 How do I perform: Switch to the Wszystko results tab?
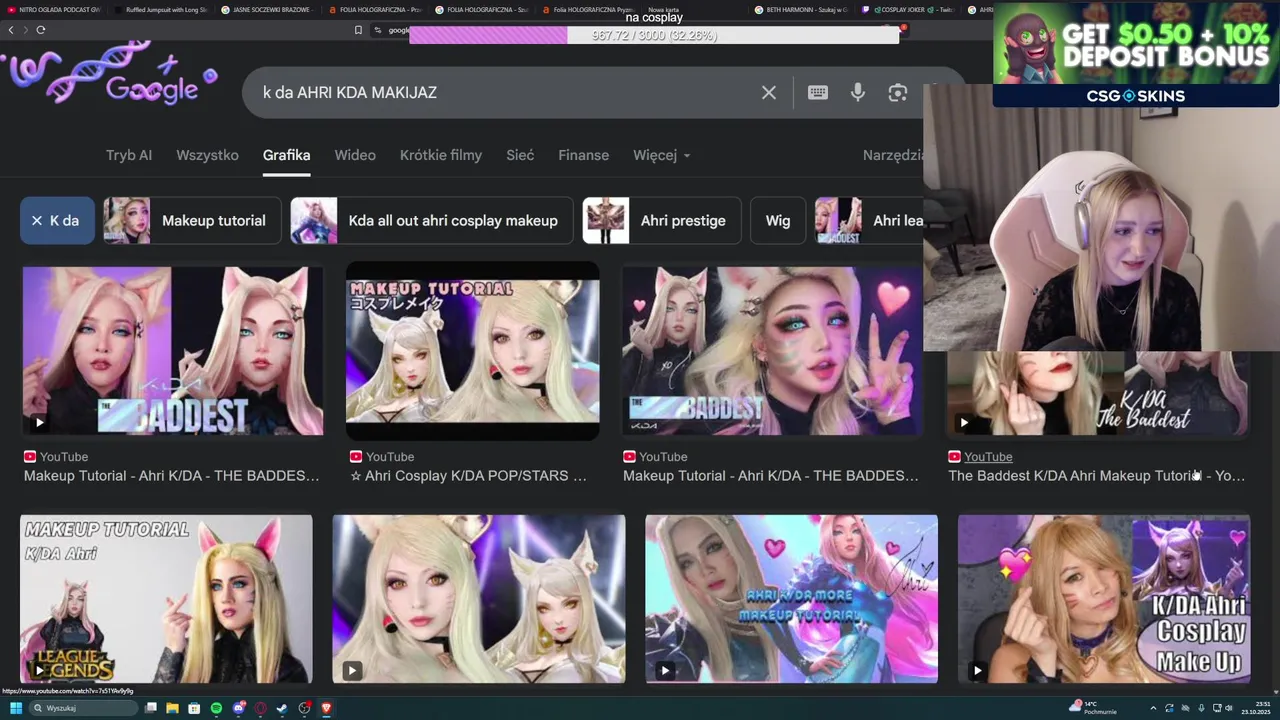pos(207,155)
